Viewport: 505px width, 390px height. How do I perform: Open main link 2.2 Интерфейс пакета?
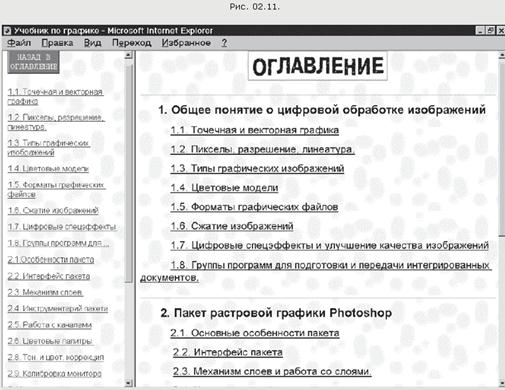tap(228, 352)
